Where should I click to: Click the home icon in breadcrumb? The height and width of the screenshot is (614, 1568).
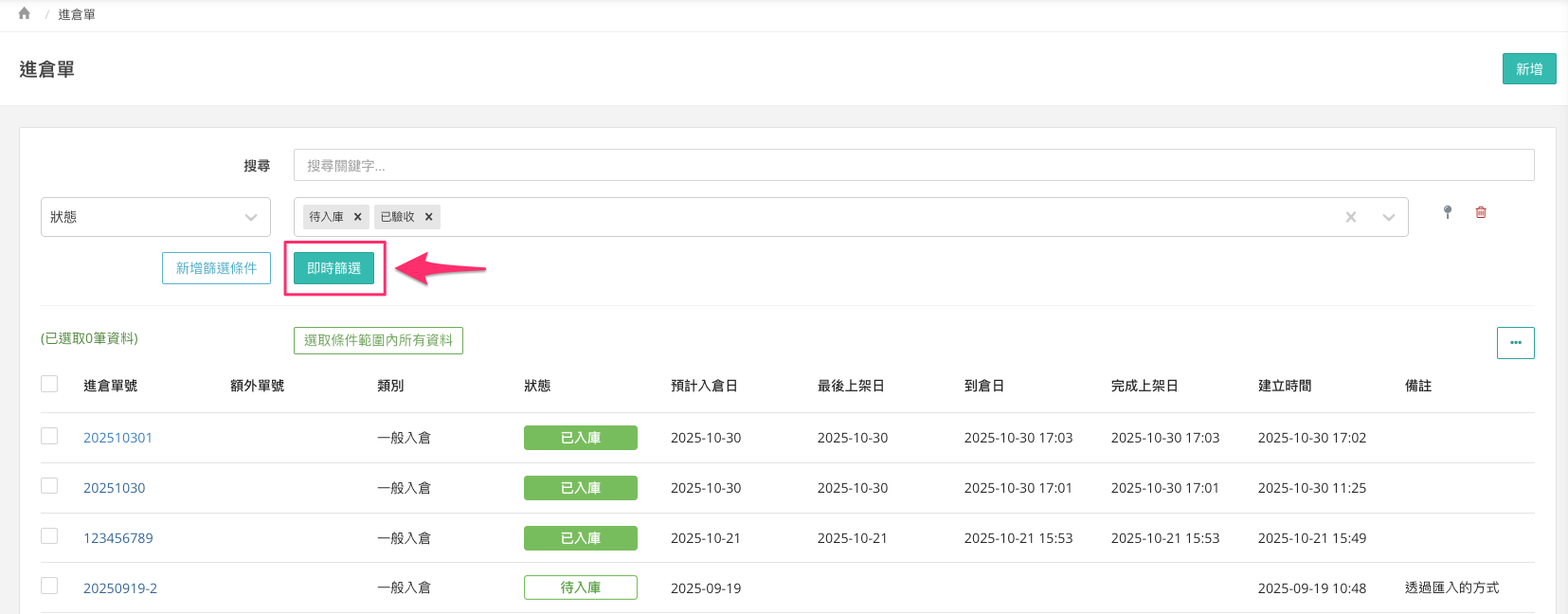pyautogui.click(x=25, y=13)
